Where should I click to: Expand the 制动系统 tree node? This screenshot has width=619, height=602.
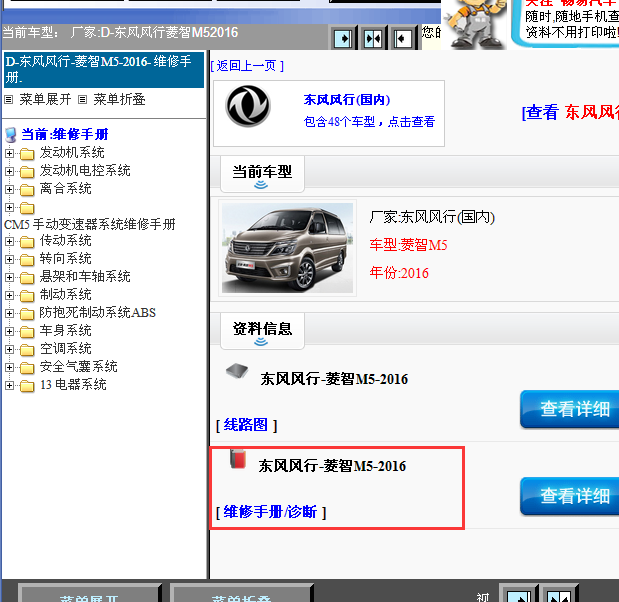pos(9,296)
